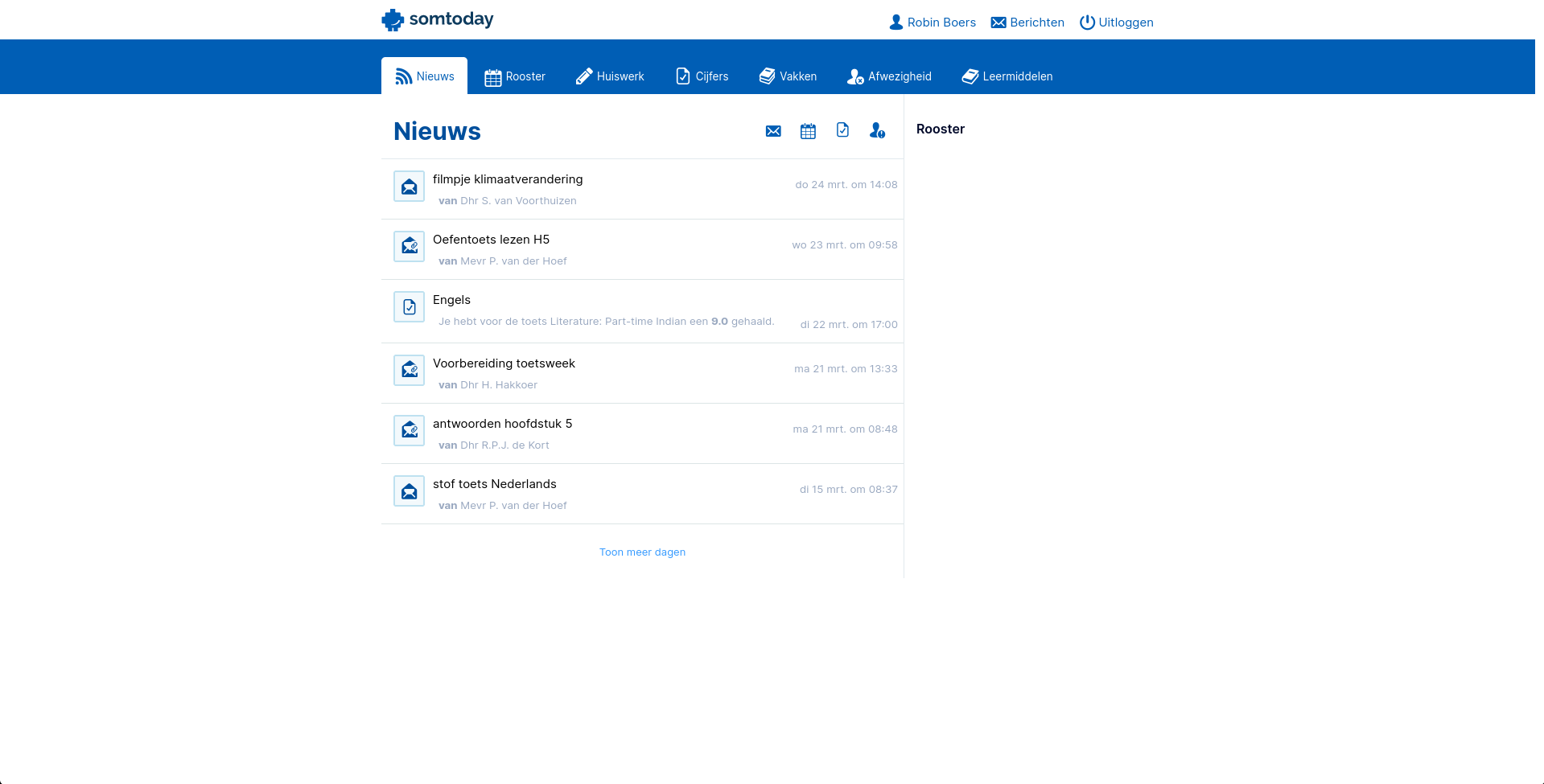Screen dimensions: 1544x784
Task: Click timestamp di 15 mrt. om 08:37
Action: coord(849,490)
